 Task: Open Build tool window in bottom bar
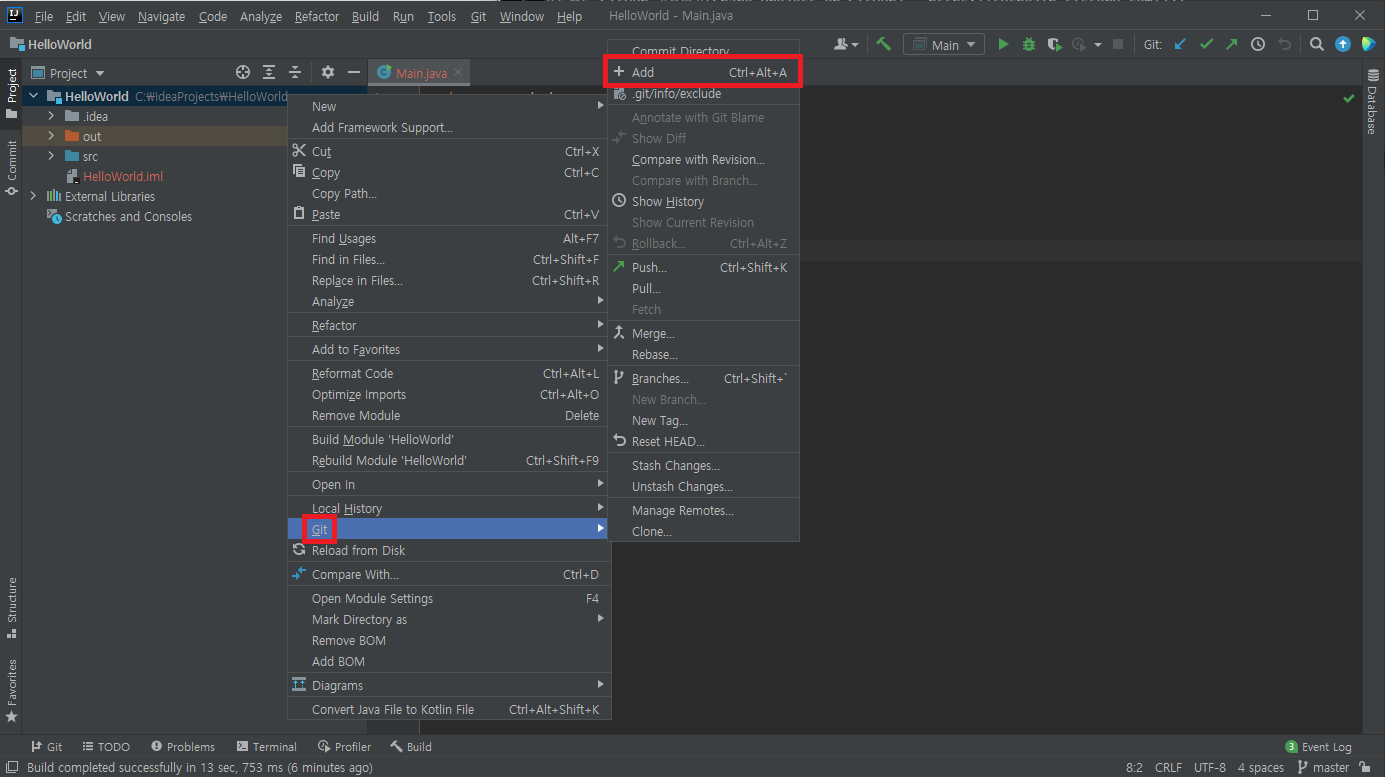click(411, 746)
